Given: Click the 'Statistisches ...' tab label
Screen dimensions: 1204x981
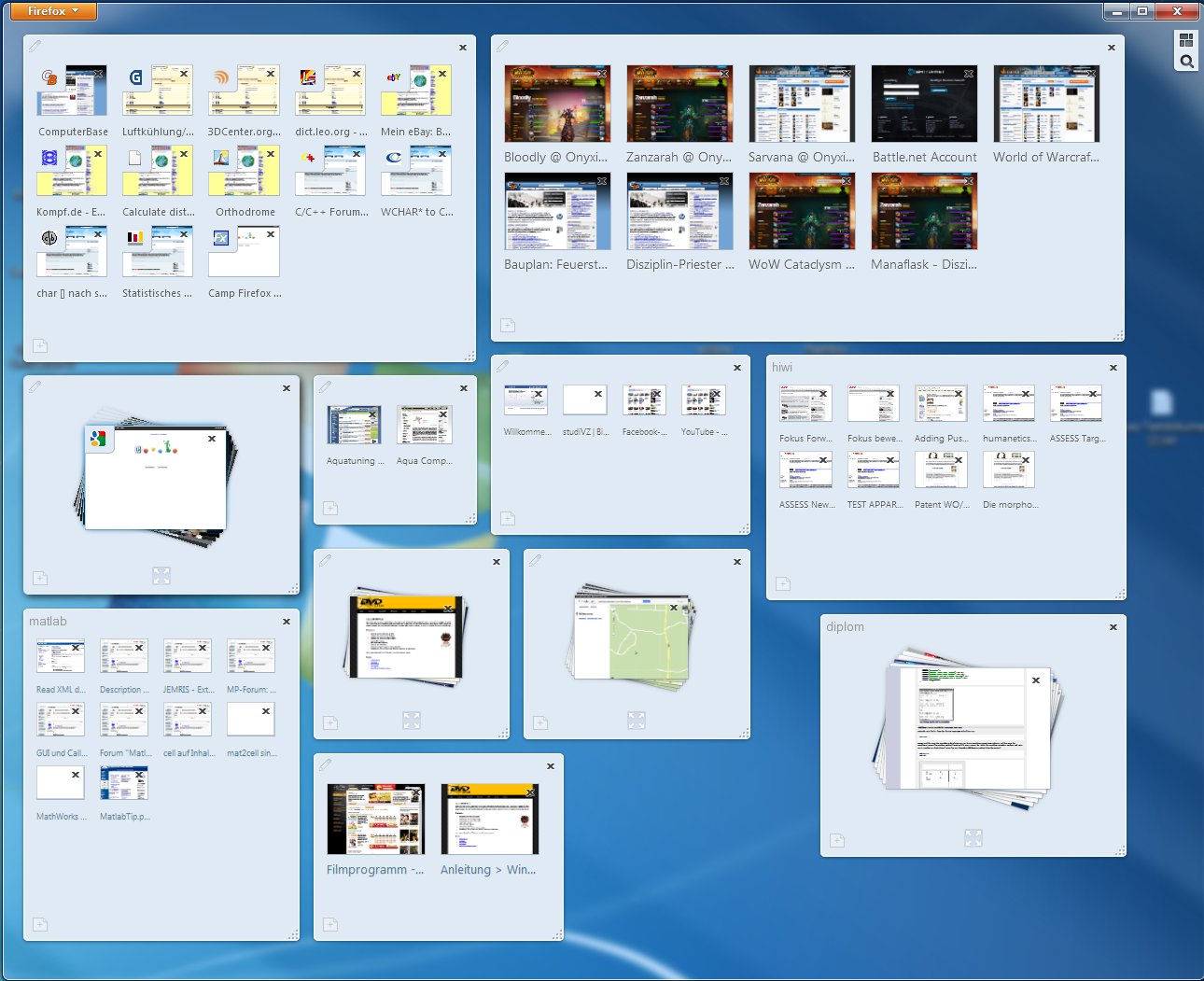Looking at the screenshot, I should 157,293.
